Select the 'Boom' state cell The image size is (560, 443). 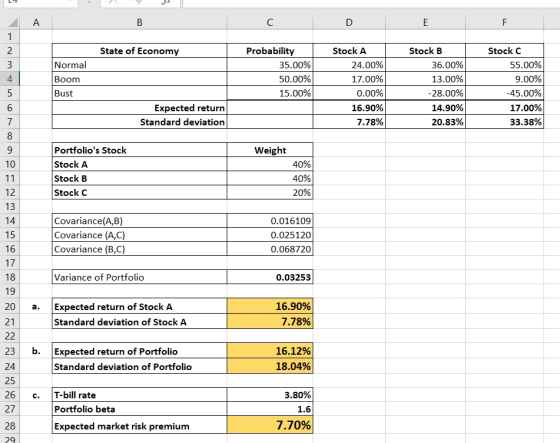click(139, 79)
